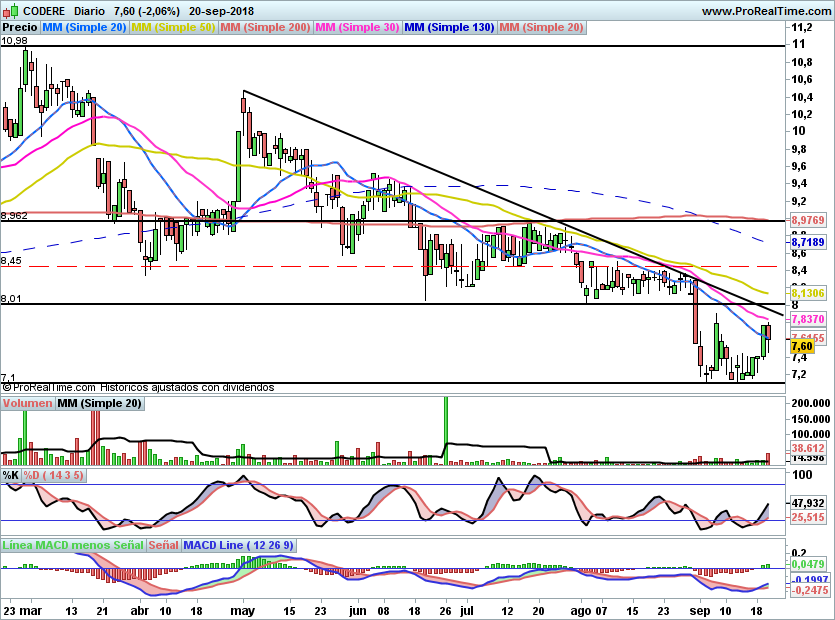The height and width of the screenshot is (620, 835).
Task: Select the blue MM (Simple 20) price label
Action: 84,28
